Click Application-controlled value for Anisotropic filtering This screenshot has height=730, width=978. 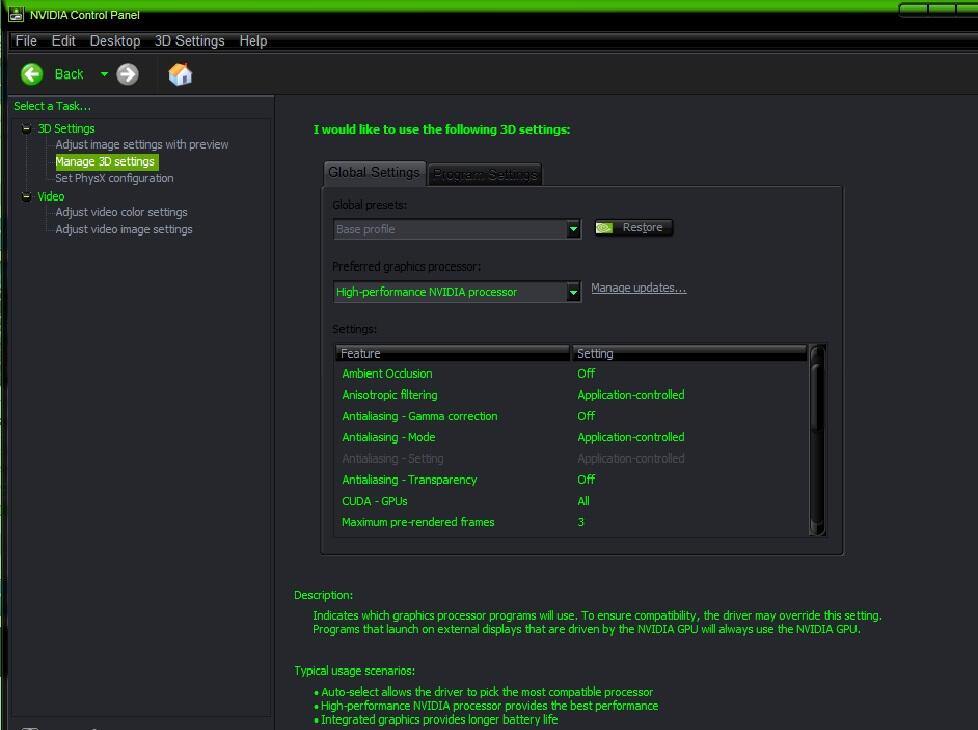click(631, 395)
